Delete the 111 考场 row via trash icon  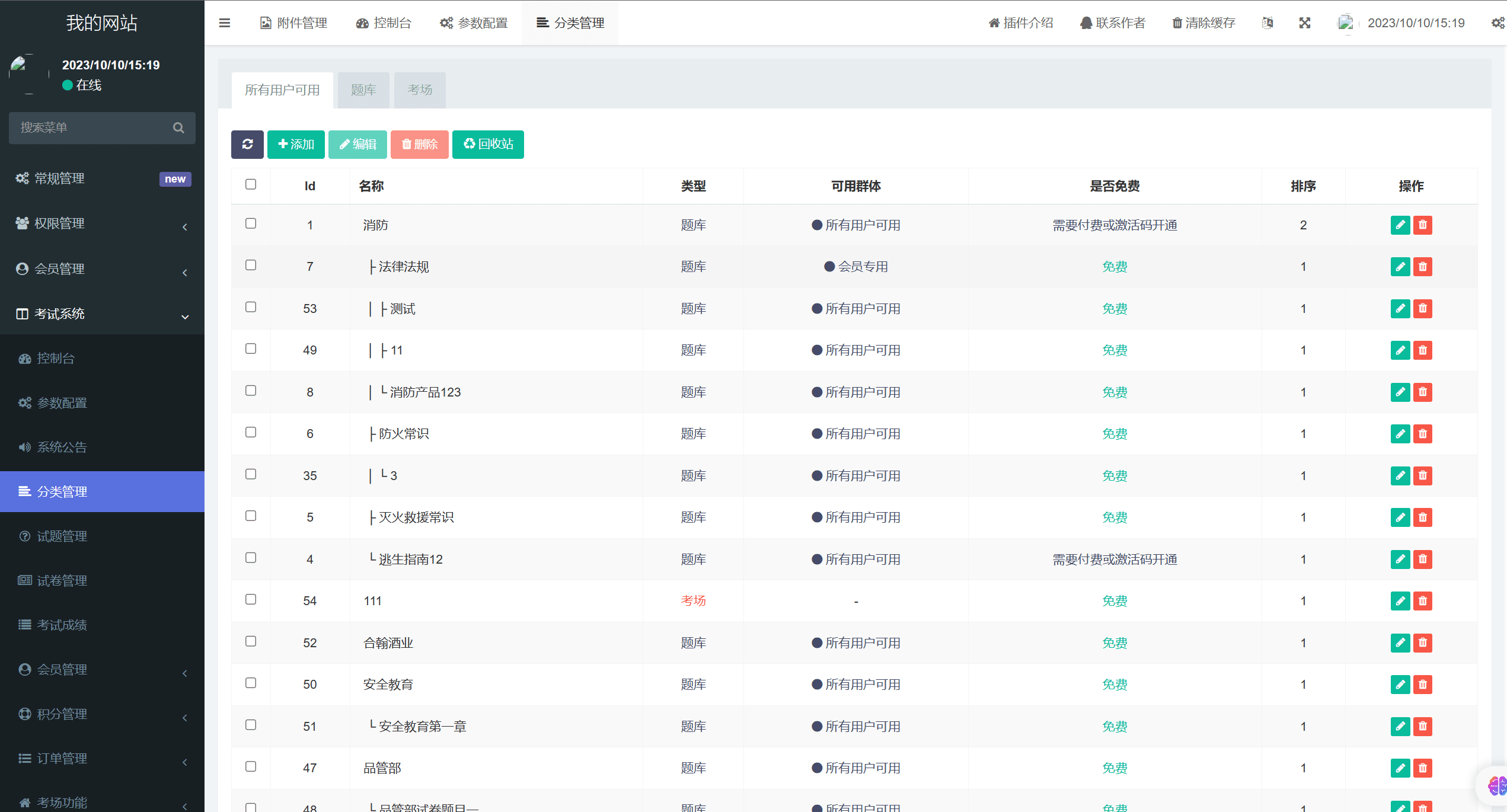[1423, 600]
